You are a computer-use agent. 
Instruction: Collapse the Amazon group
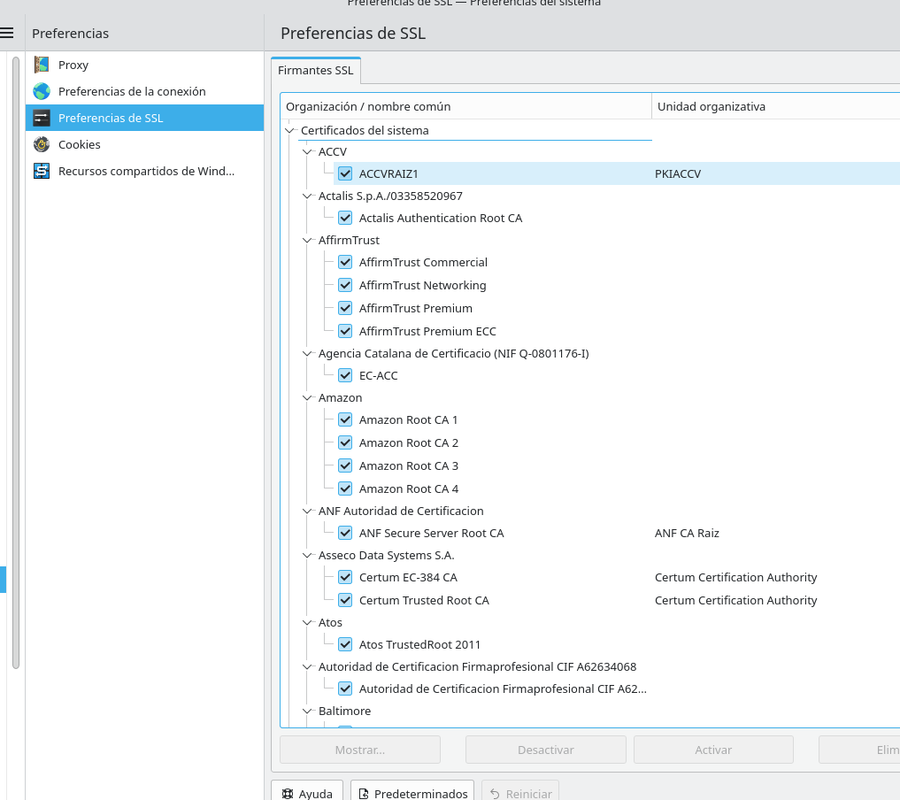coord(308,398)
